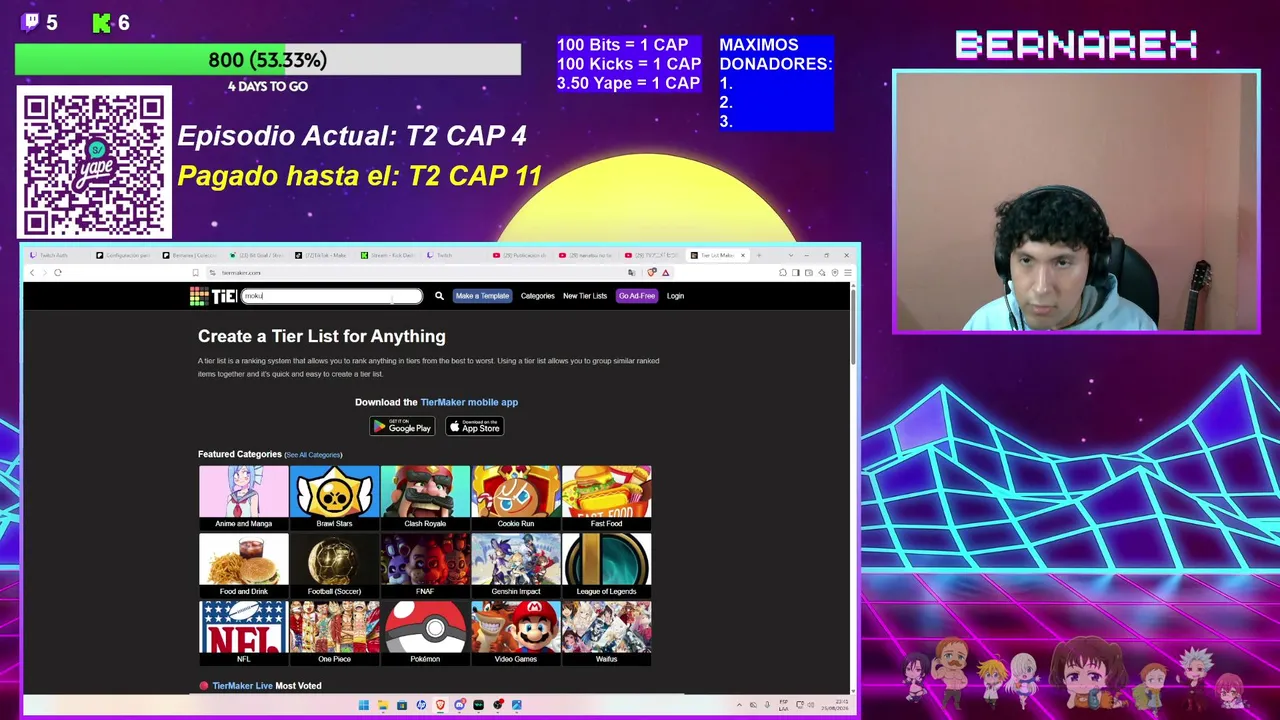Click the Brave browser taskbar icon
The width and height of the screenshot is (1280, 720).
tap(440, 705)
